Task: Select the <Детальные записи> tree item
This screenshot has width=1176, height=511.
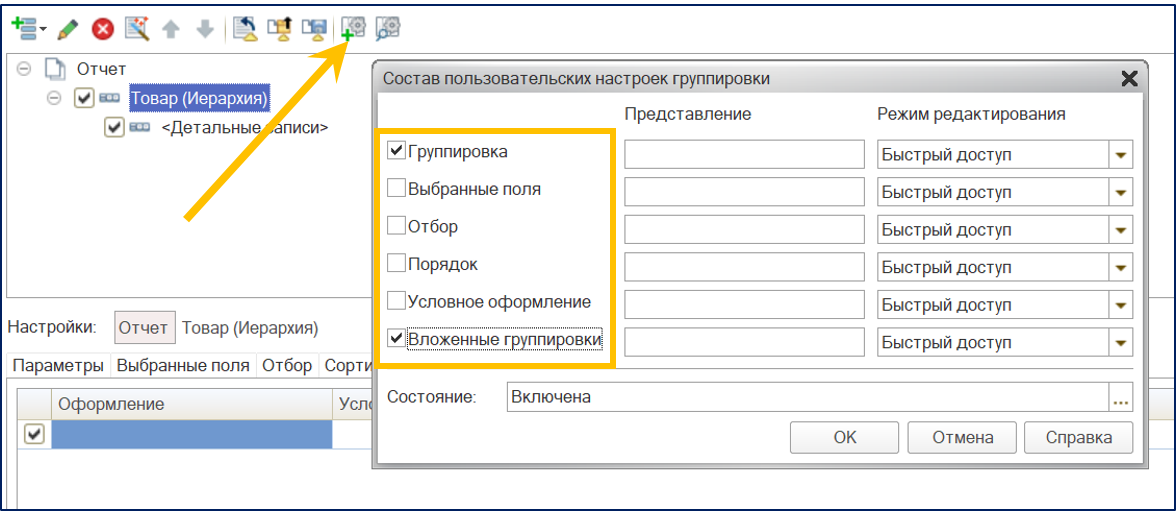Action: click(x=244, y=128)
